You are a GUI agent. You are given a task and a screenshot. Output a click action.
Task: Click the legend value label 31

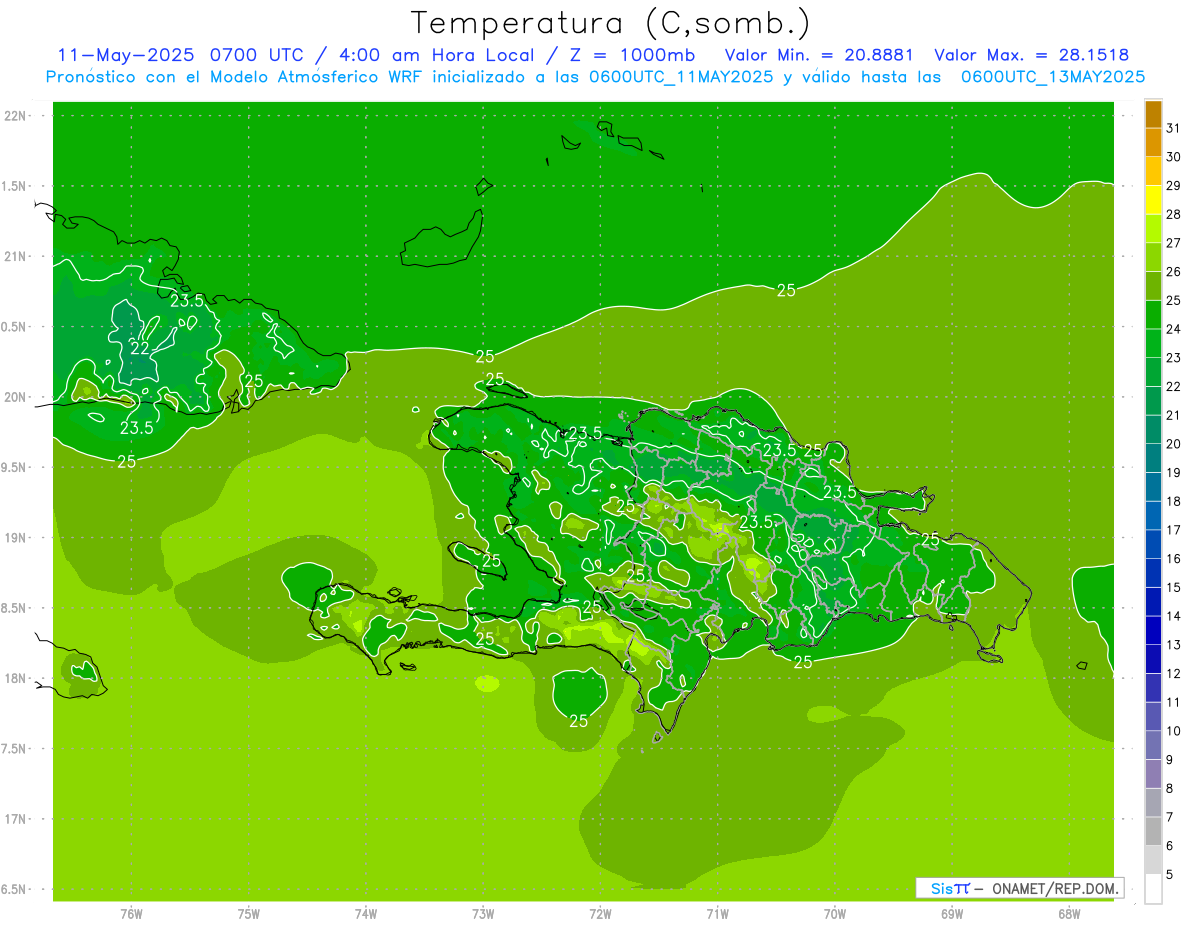pyautogui.click(x=1173, y=128)
